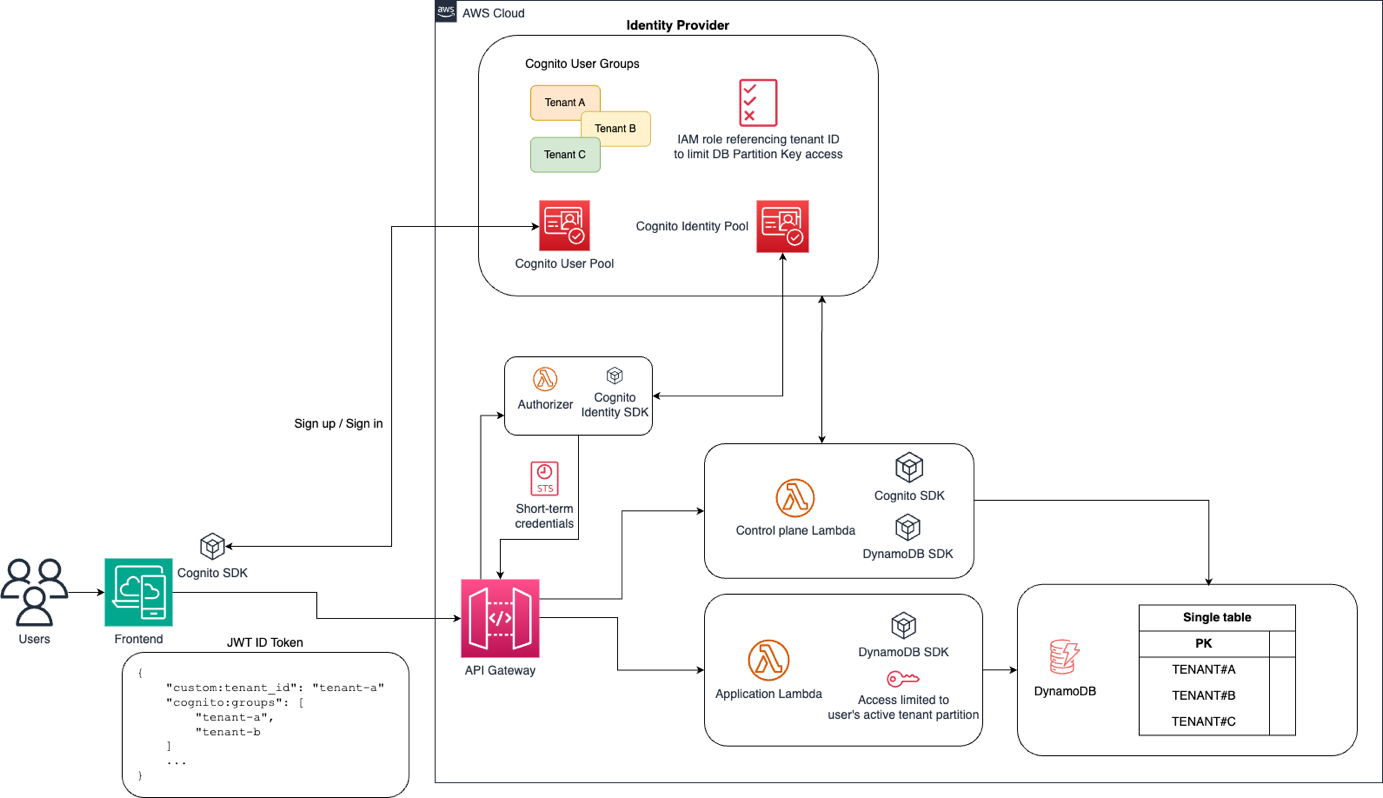This screenshot has width=1383, height=798.
Task: Click the "Identity Provider" heading
Action: pyautogui.click(x=678, y=25)
